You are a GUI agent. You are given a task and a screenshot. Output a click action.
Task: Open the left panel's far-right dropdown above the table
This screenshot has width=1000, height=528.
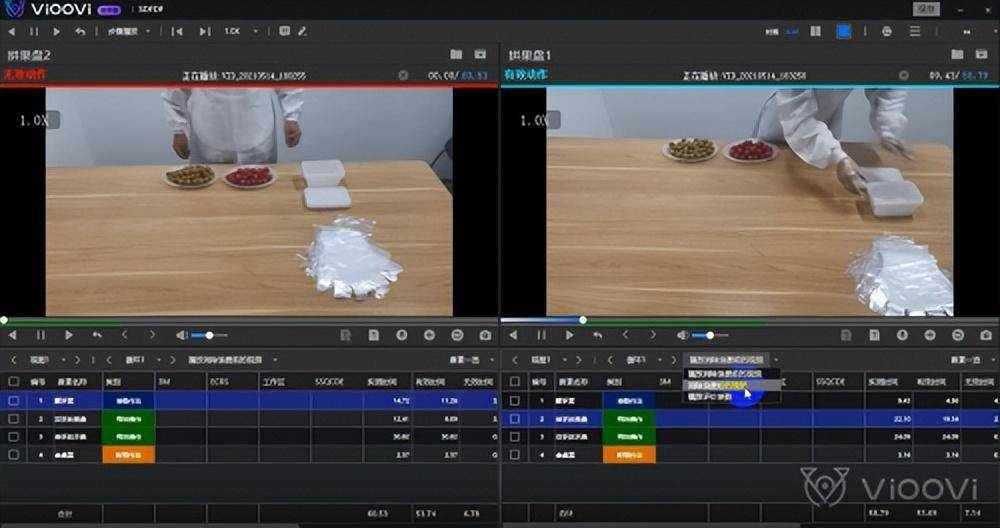pos(472,360)
